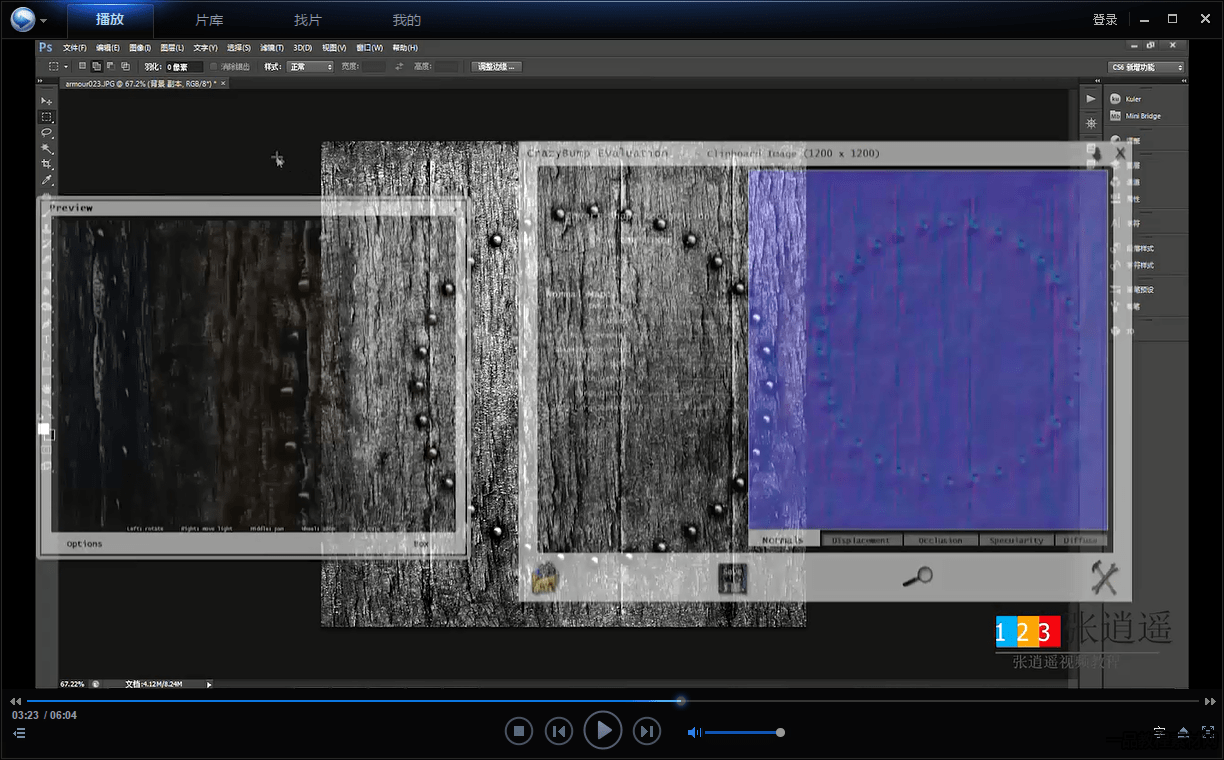Viewport: 1224px width, 760px height.
Task: Select the Eyedropper tool
Action: coord(46,180)
